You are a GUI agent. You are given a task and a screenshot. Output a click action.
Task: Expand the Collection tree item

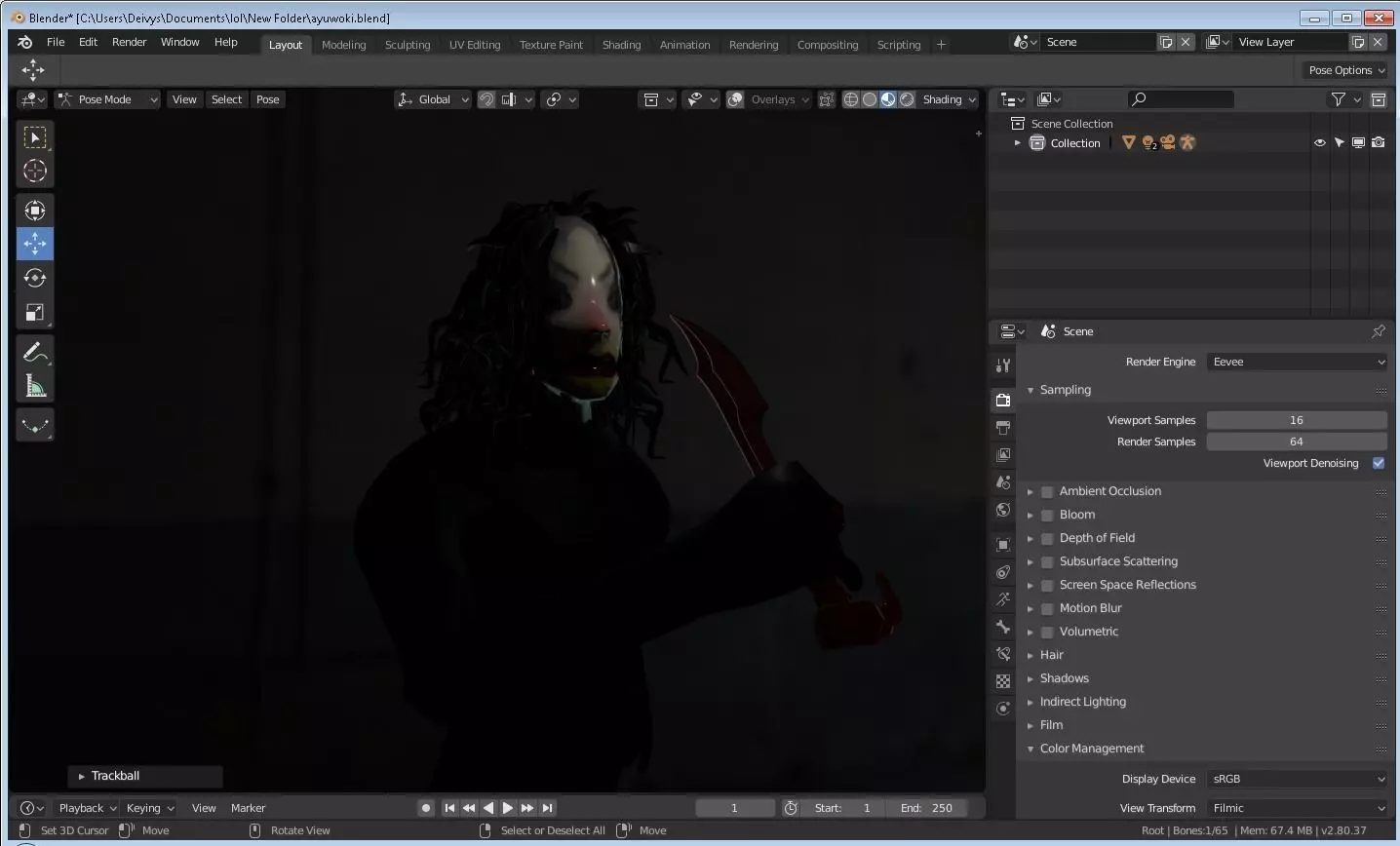pos(1018,143)
